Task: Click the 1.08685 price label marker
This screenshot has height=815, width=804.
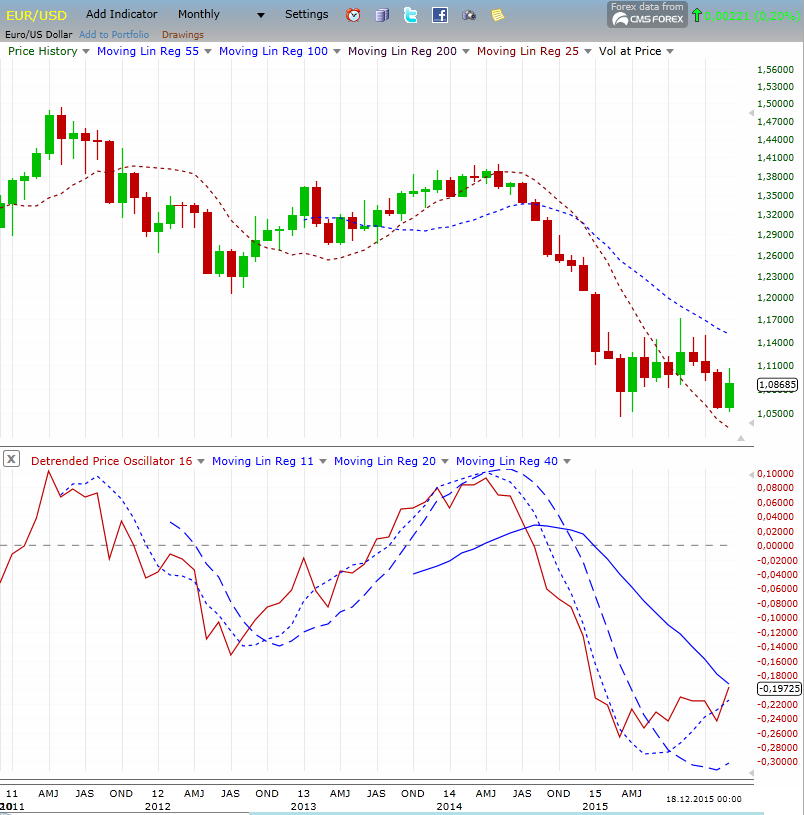Action: tap(777, 385)
